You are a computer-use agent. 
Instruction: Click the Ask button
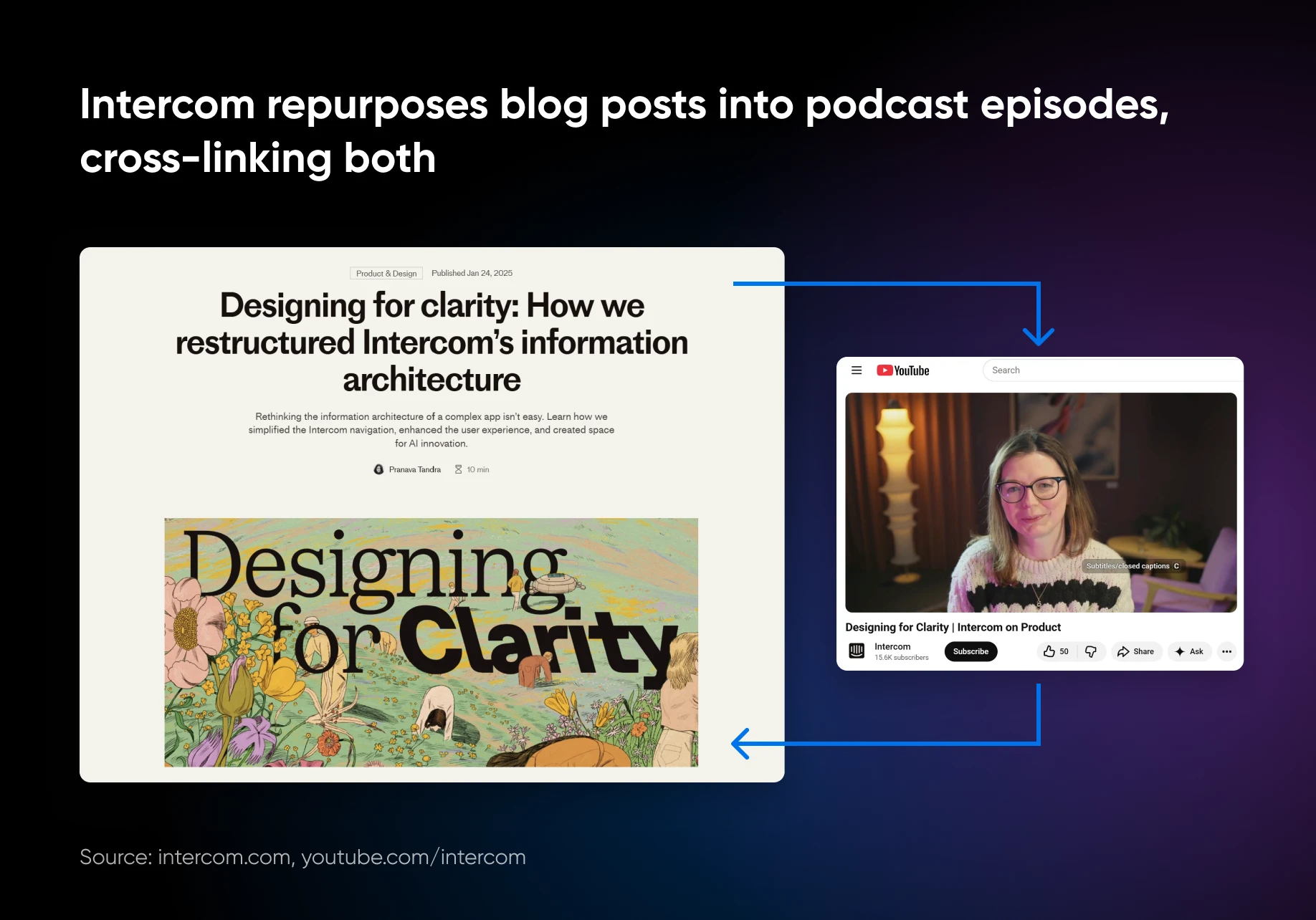click(1189, 651)
